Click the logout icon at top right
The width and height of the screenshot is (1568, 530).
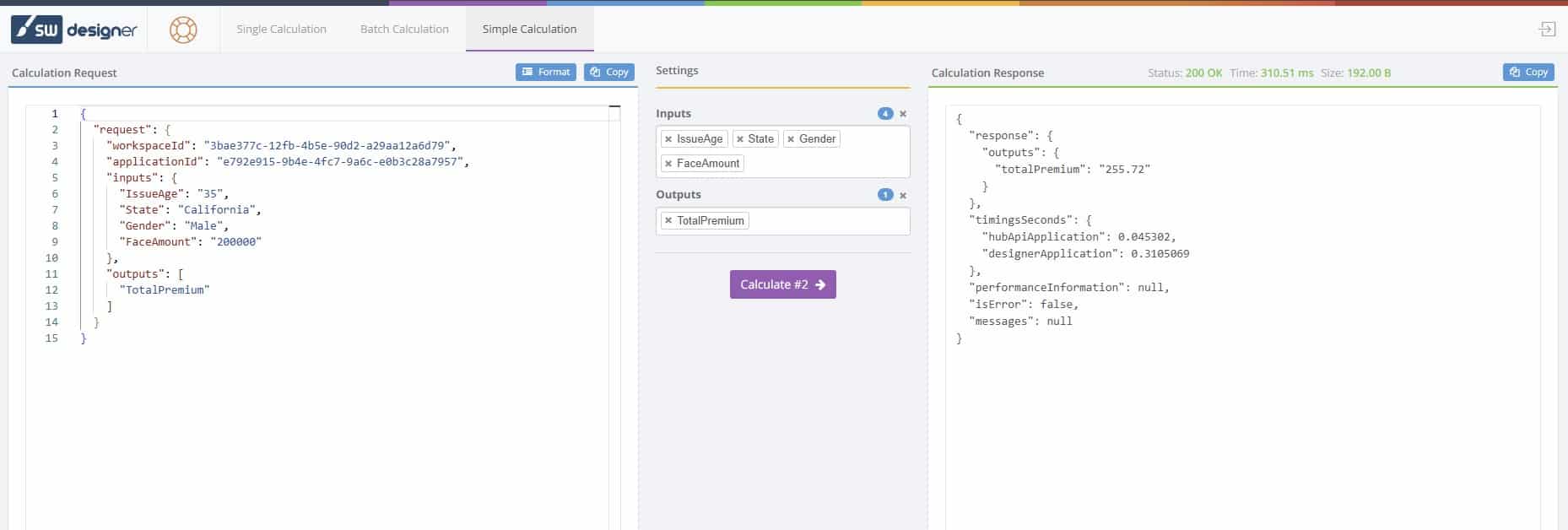(x=1547, y=30)
